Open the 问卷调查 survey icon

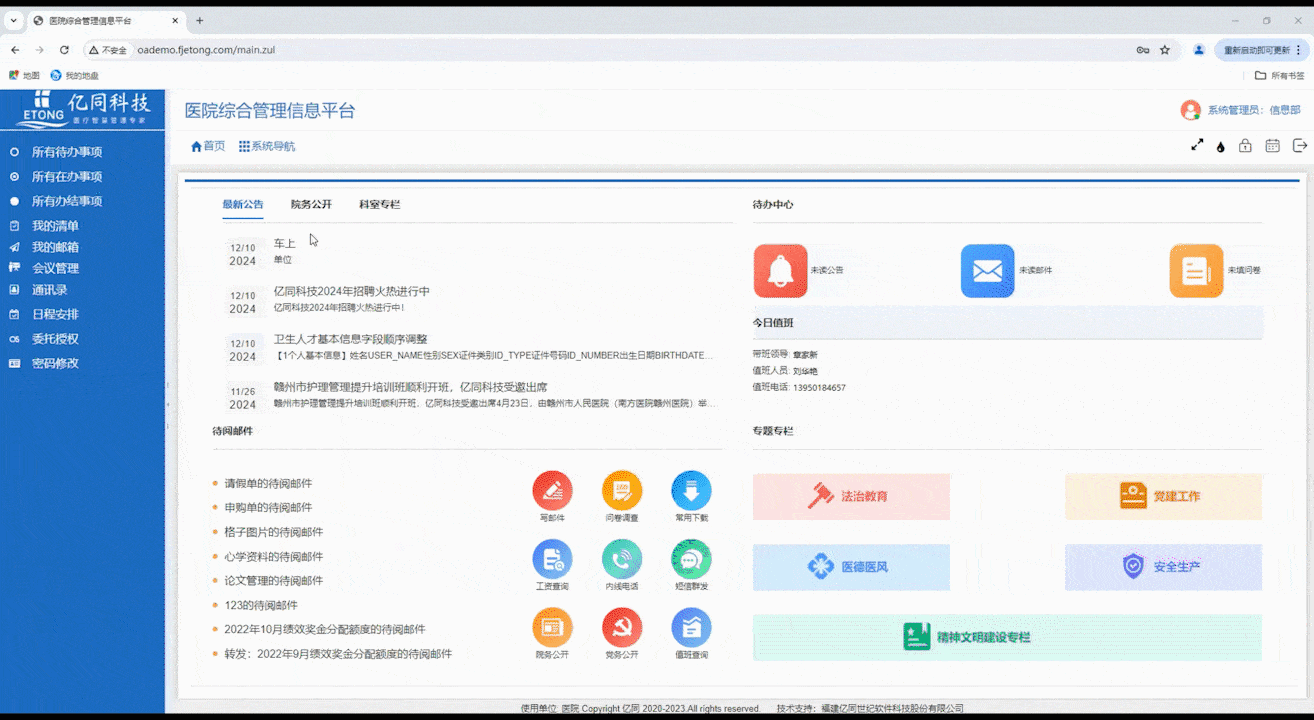[621, 491]
